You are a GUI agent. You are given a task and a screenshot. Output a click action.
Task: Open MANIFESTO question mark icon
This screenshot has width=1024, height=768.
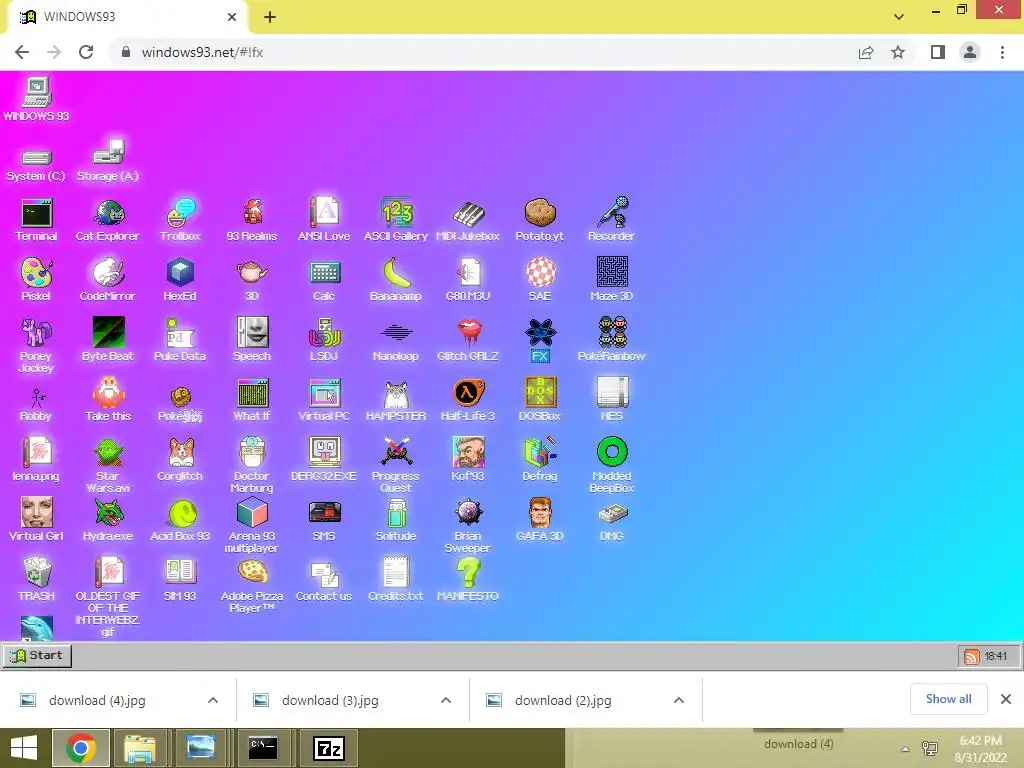coord(468,580)
